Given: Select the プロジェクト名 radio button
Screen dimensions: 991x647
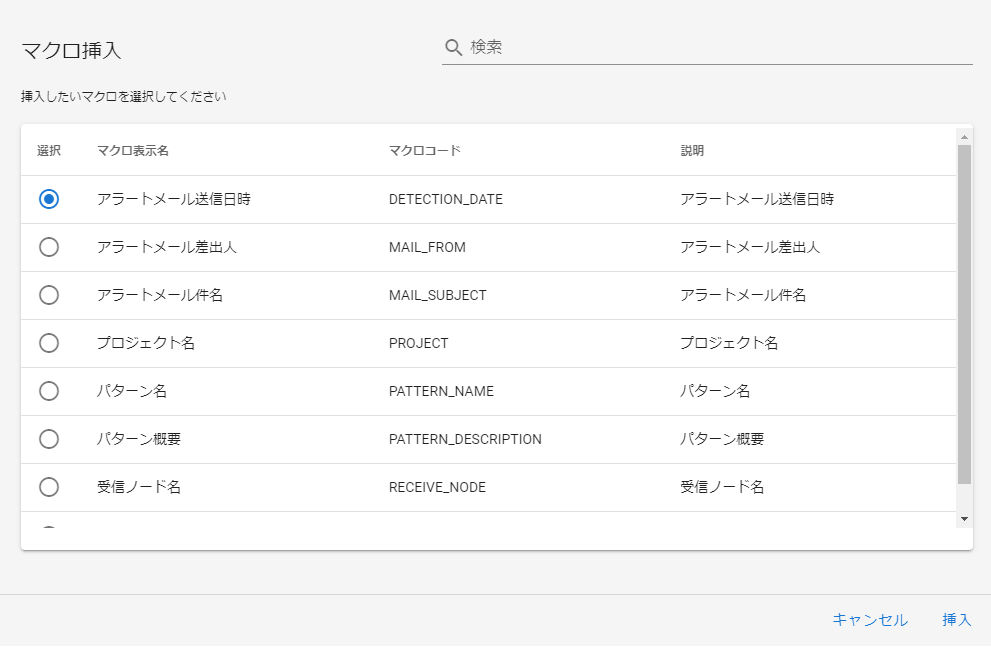Looking at the screenshot, I should tap(49, 343).
